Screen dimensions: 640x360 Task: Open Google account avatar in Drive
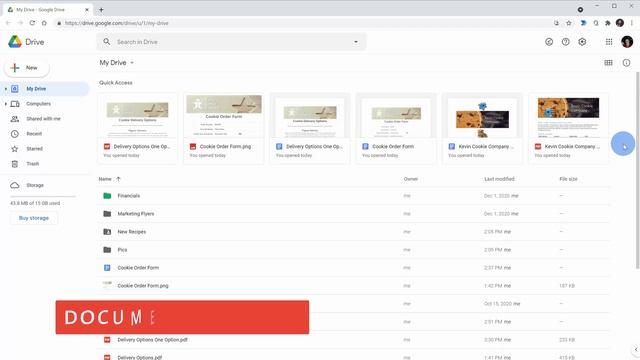[x=627, y=42]
